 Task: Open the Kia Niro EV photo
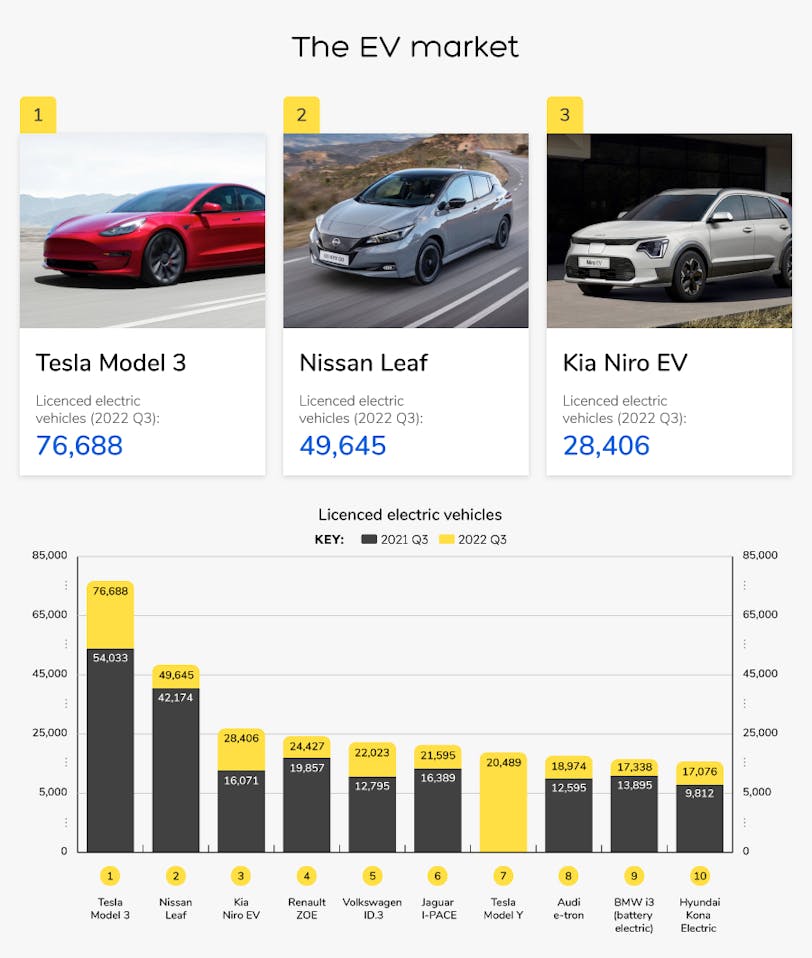click(669, 231)
